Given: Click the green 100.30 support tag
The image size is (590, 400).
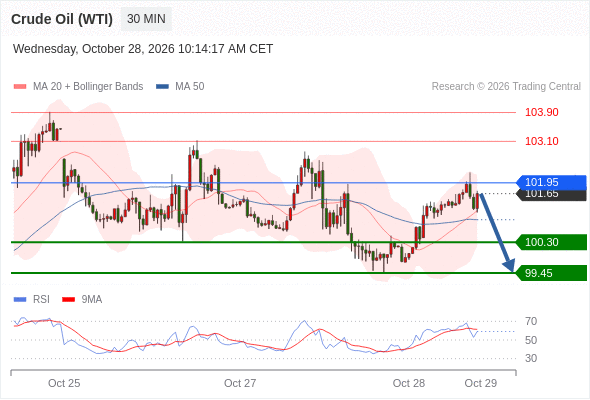Looking at the screenshot, I should pos(551,242).
